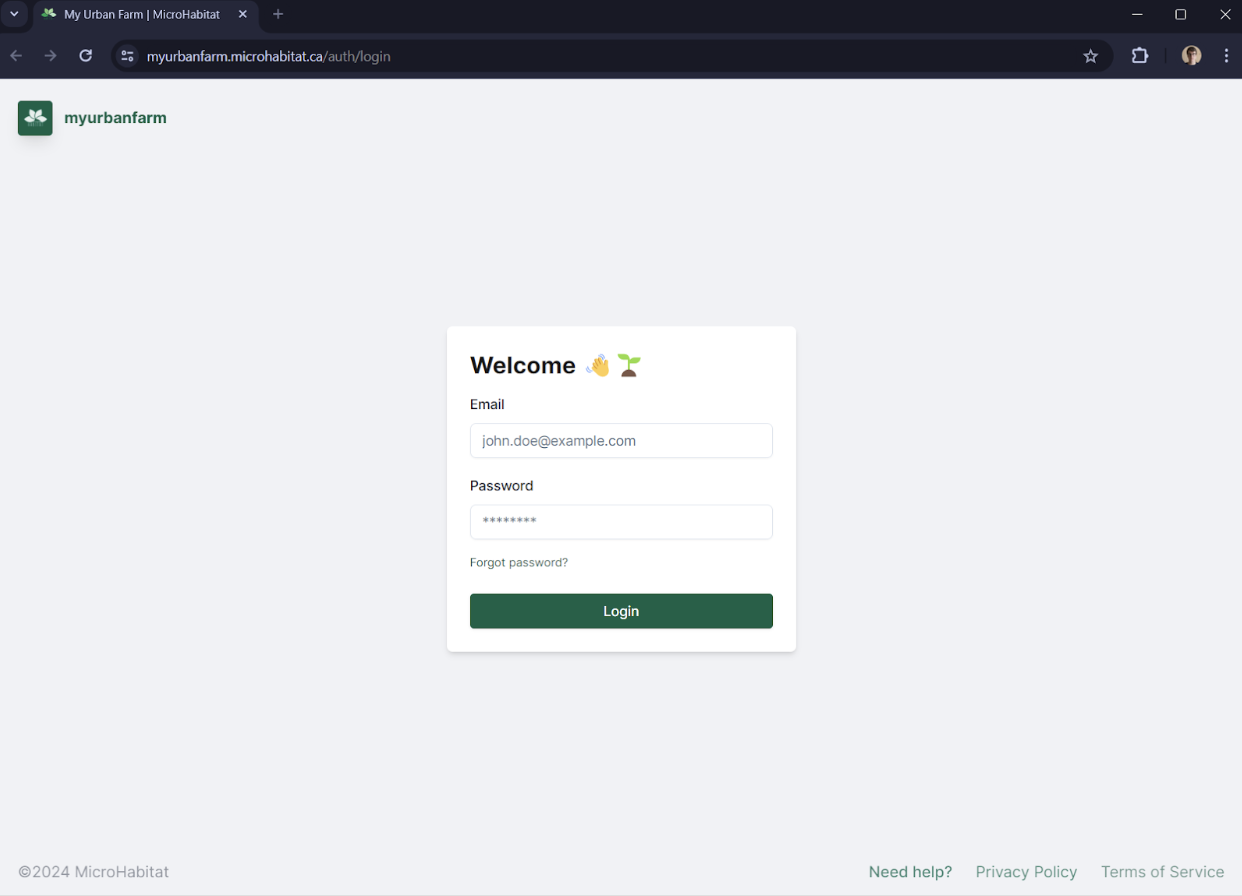Click the myurbanfarm leaf logo icon
Image resolution: width=1242 pixels, height=896 pixels.
[x=35, y=118]
